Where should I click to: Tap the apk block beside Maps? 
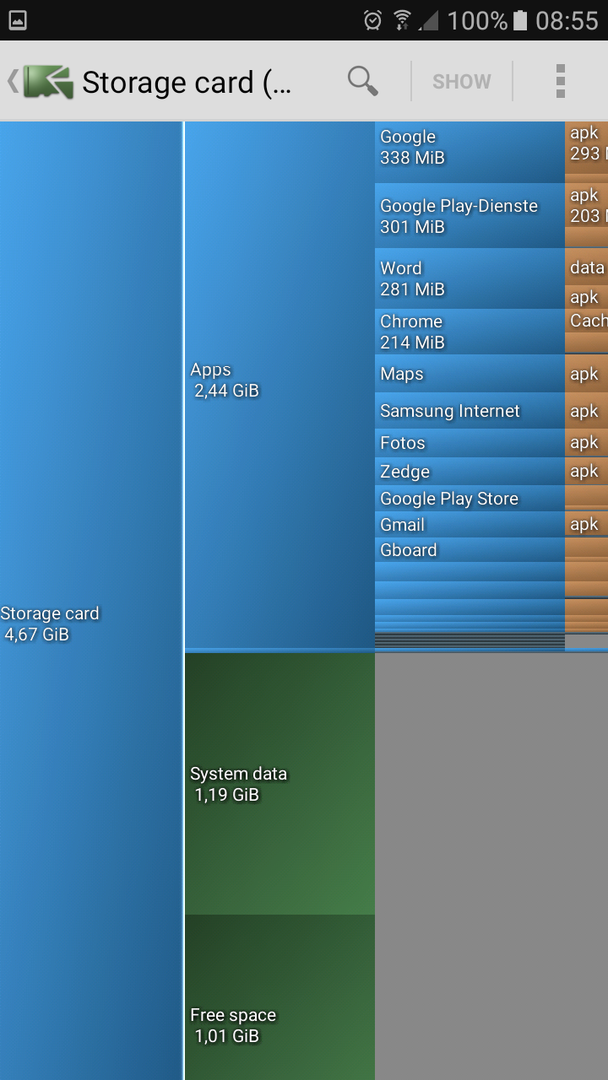click(587, 374)
